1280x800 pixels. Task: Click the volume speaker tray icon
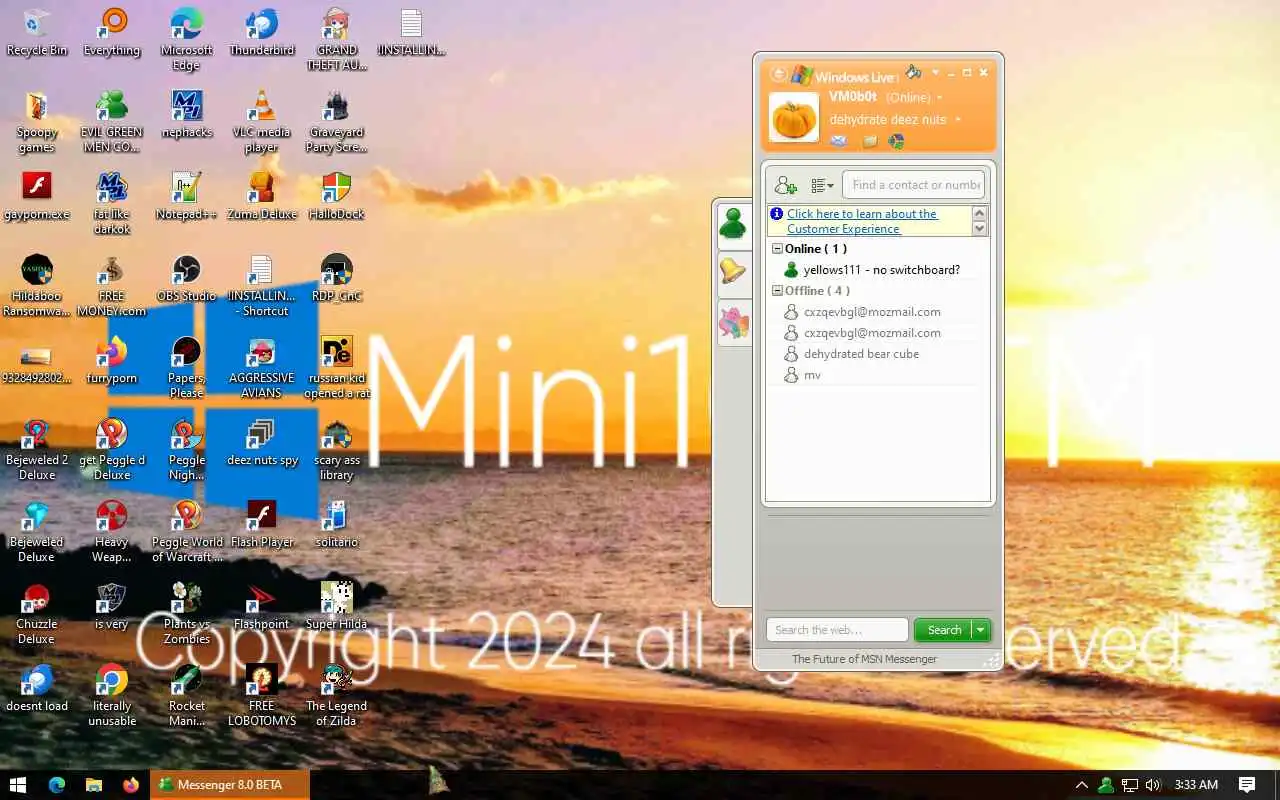(x=1153, y=785)
